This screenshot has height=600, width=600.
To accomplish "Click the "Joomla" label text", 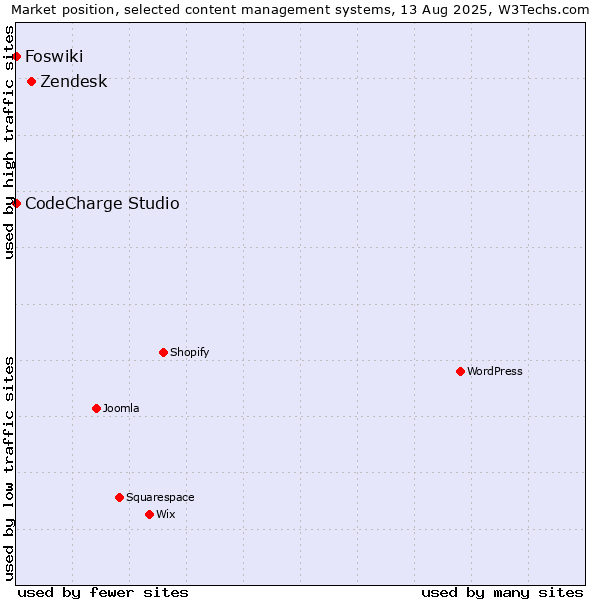I will 121,408.
